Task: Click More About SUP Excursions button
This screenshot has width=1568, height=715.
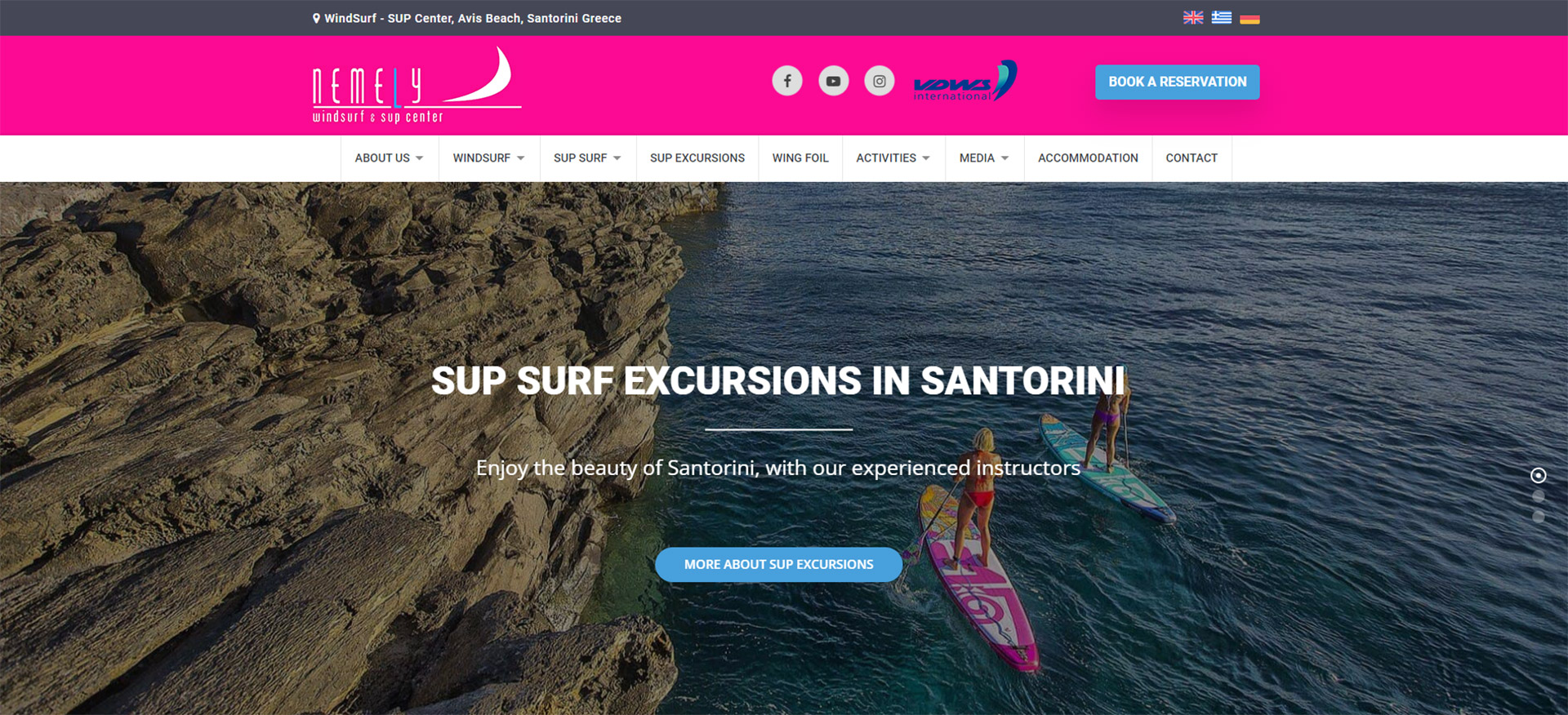Action: coord(778,565)
